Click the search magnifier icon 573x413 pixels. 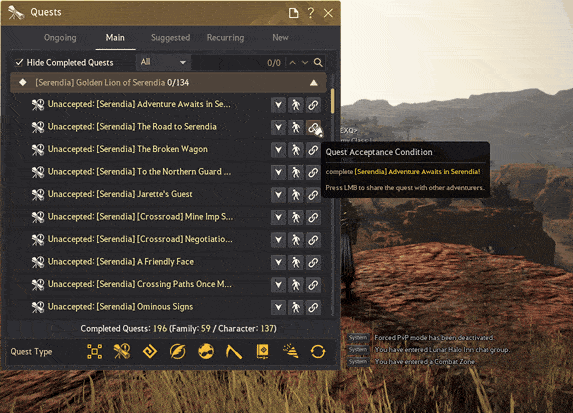(318, 62)
